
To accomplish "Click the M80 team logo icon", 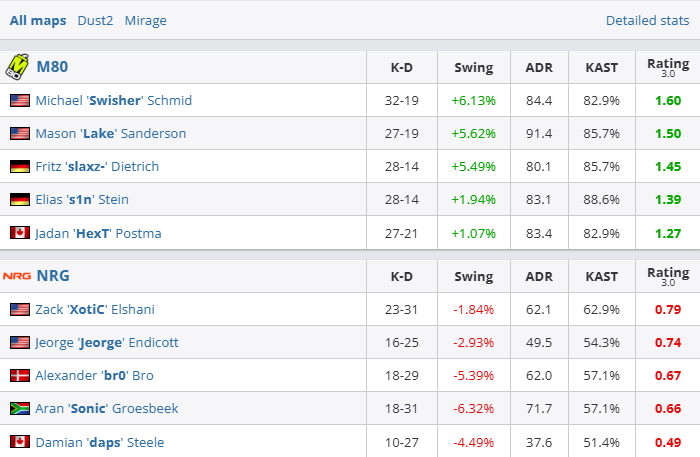I will pos(17,67).
